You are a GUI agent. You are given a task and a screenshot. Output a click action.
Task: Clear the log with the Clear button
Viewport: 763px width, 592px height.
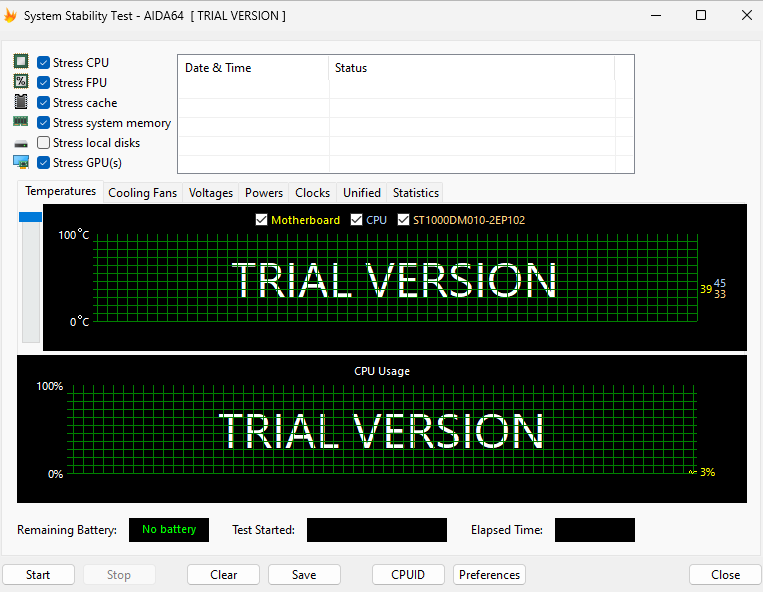coord(223,574)
